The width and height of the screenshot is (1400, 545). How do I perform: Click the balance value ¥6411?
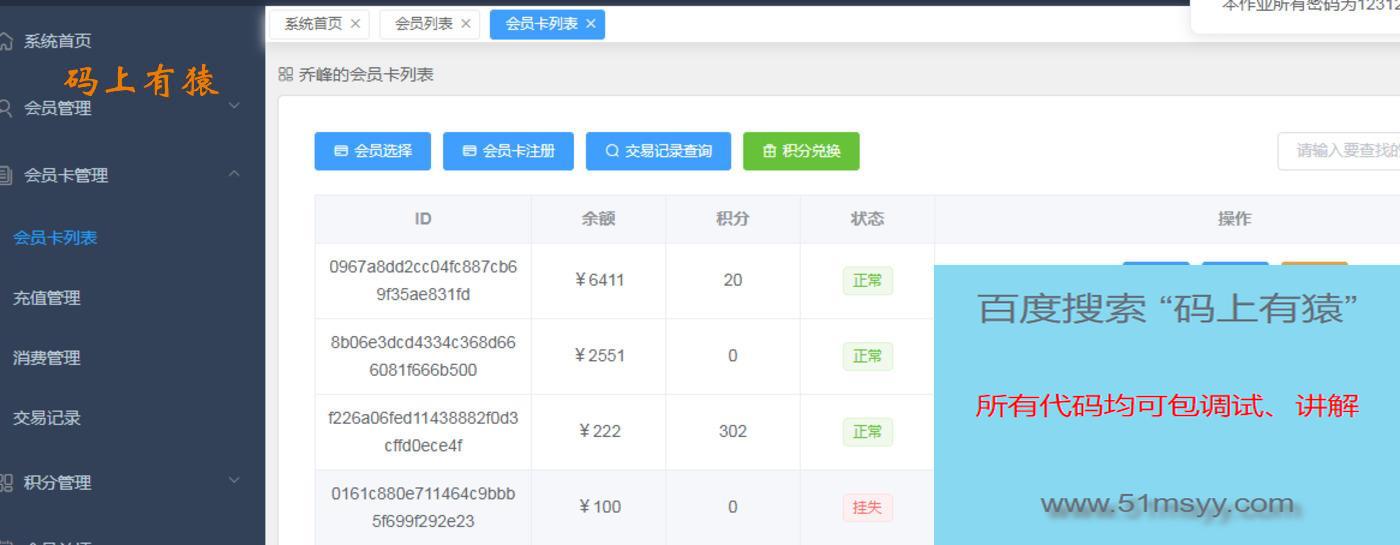599,280
